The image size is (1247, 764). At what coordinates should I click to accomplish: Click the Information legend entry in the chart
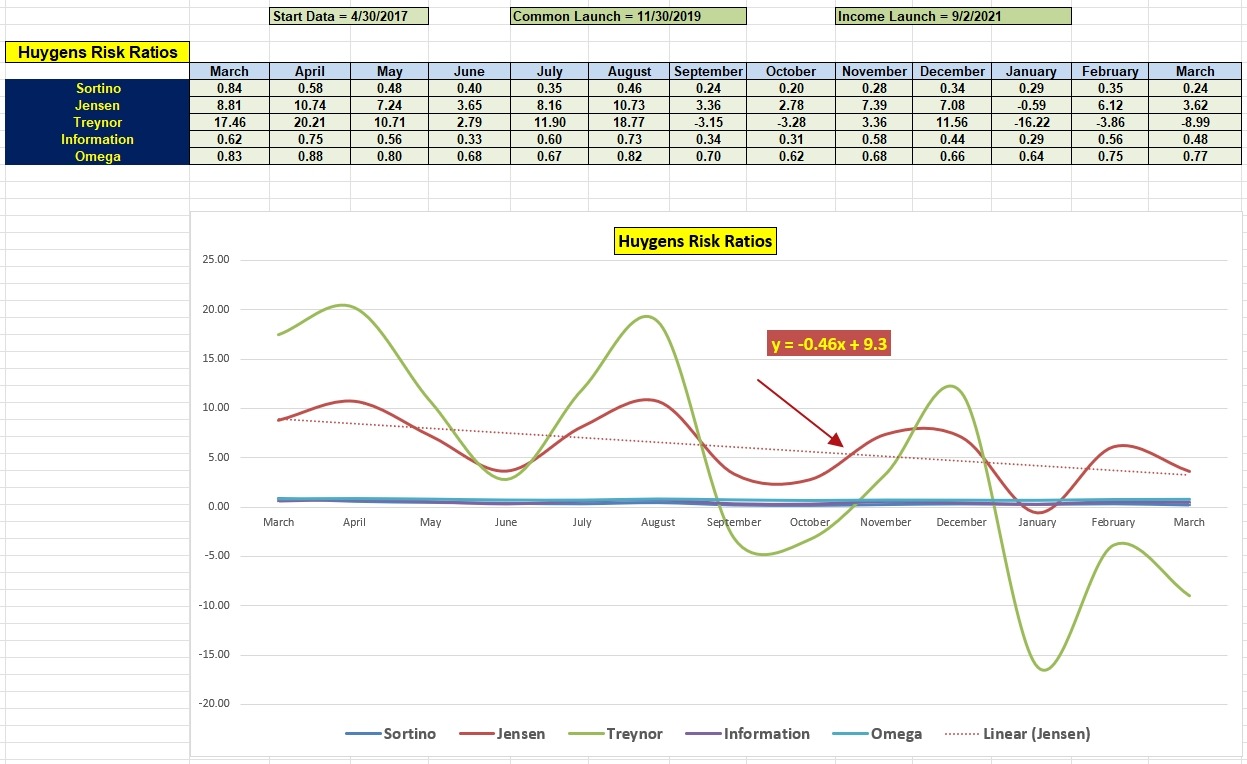(748, 734)
